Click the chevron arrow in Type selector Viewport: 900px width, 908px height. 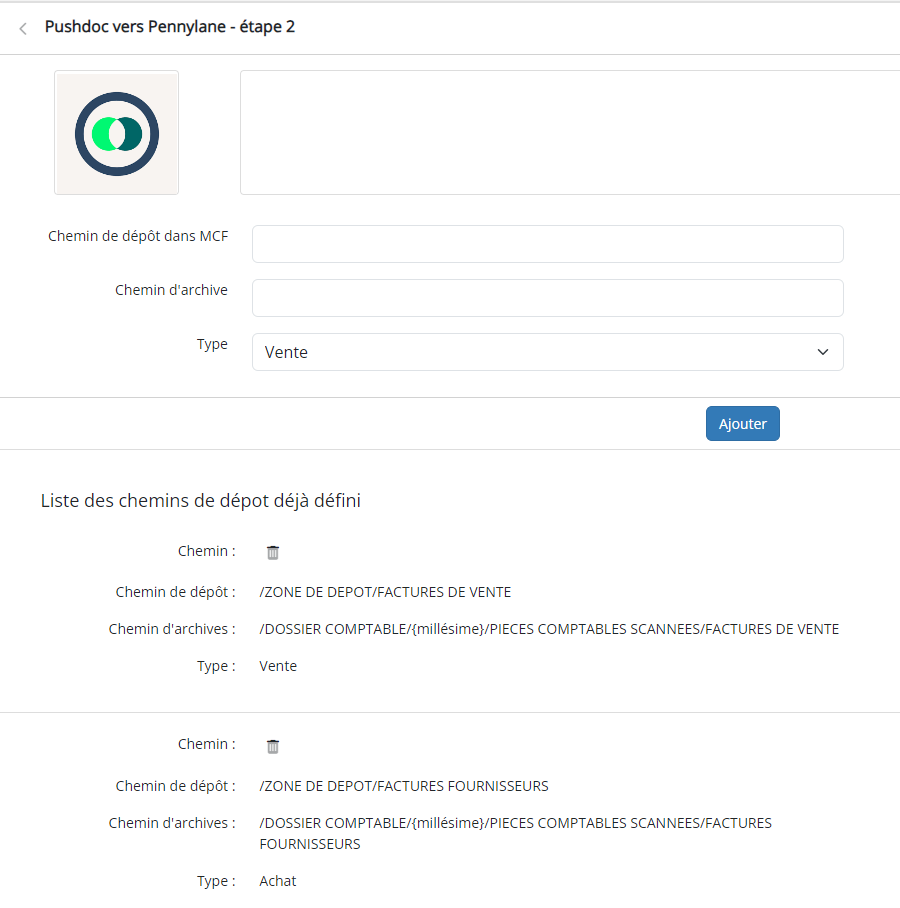tap(822, 352)
